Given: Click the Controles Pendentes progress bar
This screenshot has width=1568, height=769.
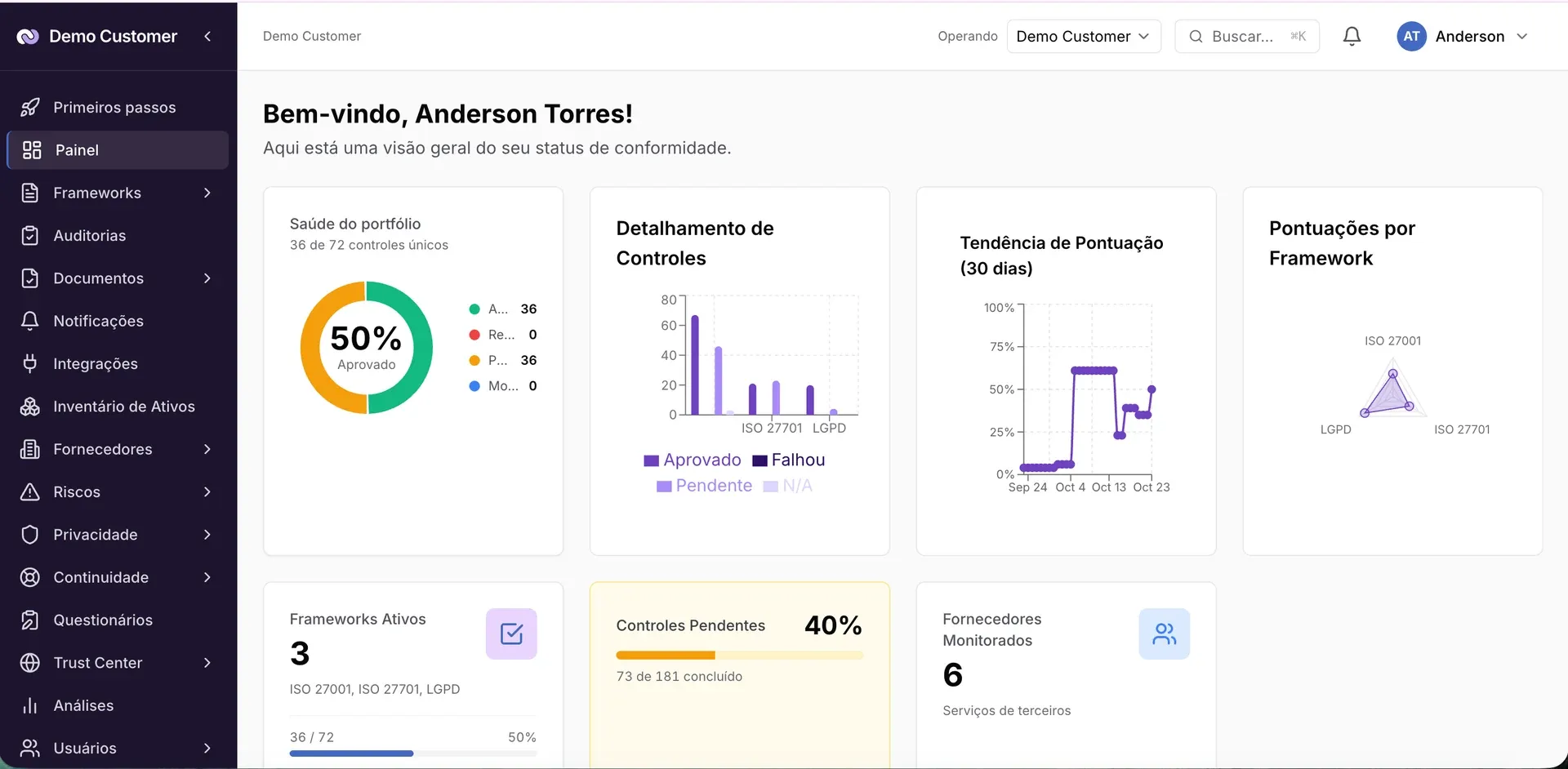Looking at the screenshot, I should (739, 655).
